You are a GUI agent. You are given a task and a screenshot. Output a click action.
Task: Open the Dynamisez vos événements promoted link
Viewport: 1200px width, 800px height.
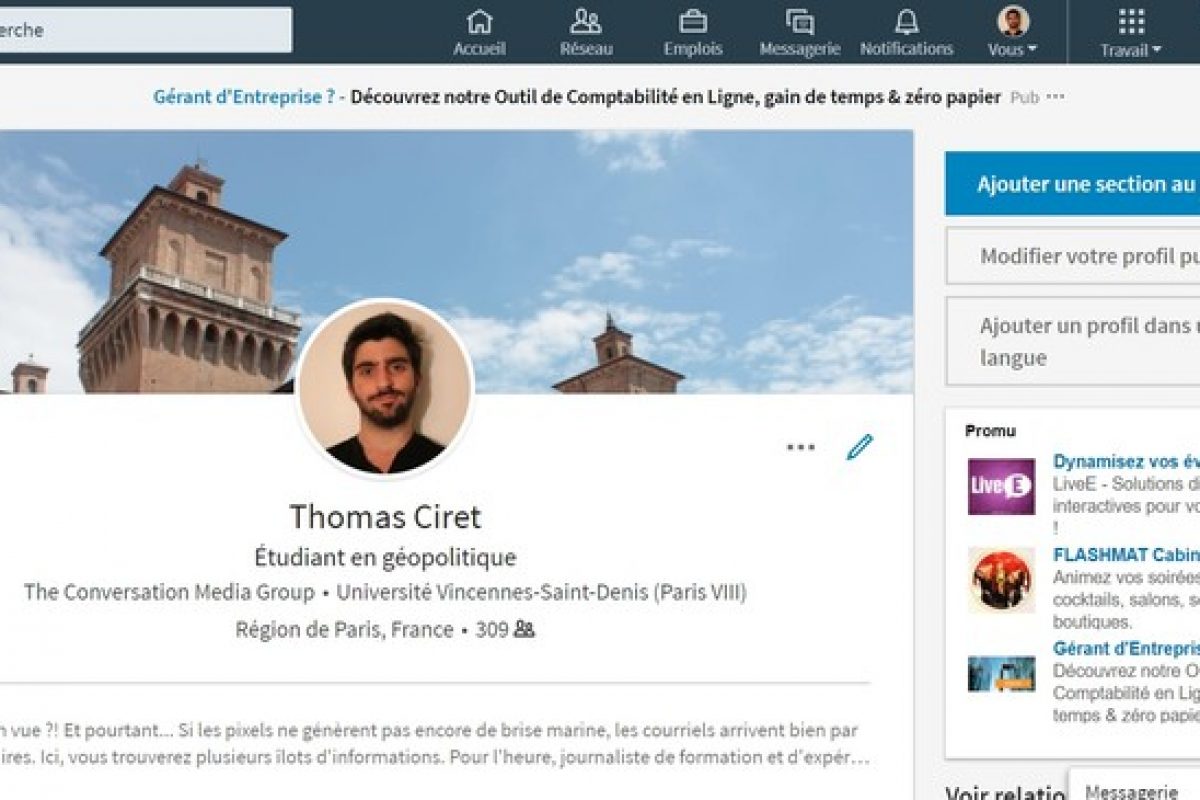click(1126, 462)
